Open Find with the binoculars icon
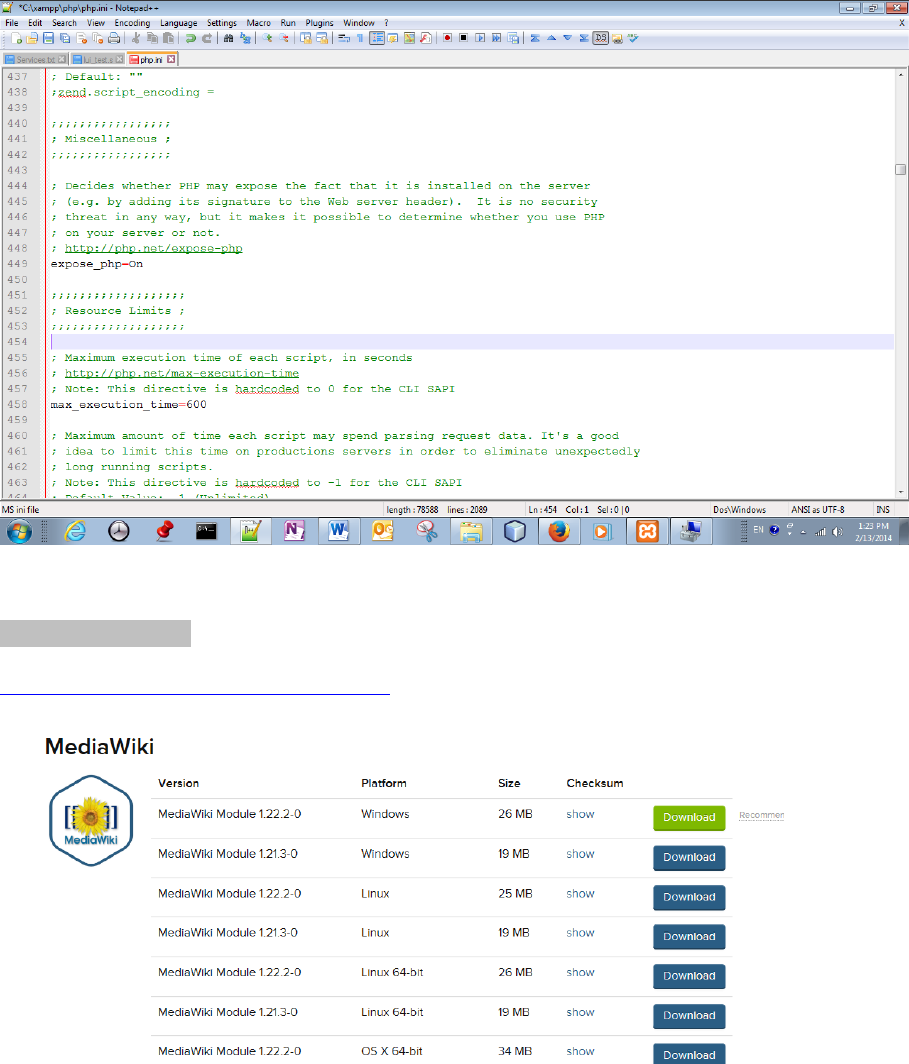 [x=229, y=38]
